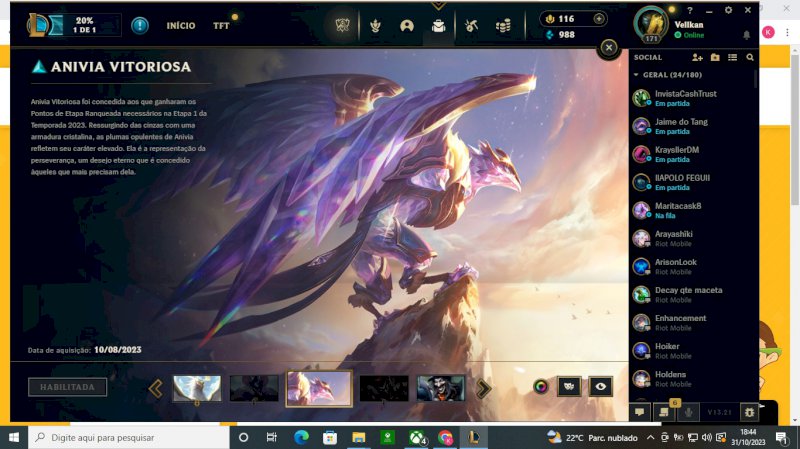Click the new friend folder icon

pos(715,58)
